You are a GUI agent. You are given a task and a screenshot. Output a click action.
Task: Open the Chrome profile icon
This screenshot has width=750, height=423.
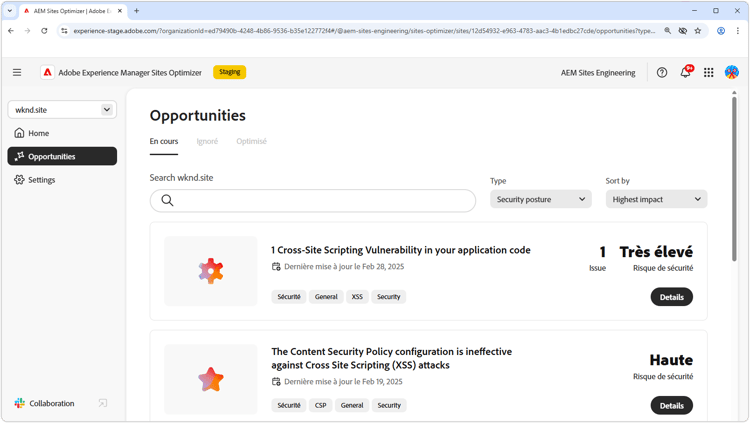point(721,31)
